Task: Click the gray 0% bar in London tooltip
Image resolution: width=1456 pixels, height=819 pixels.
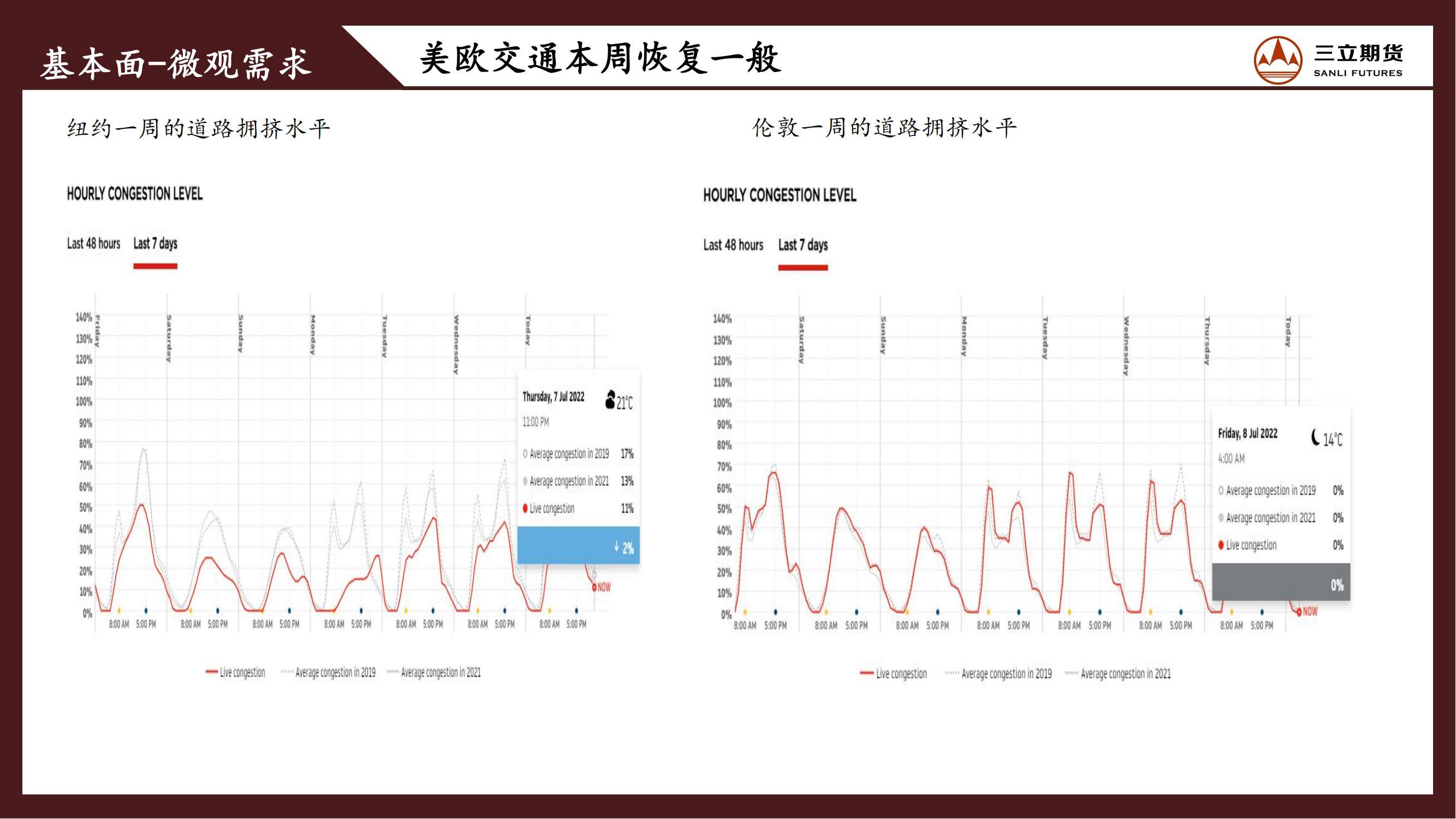Action: click(x=1281, y=582)
